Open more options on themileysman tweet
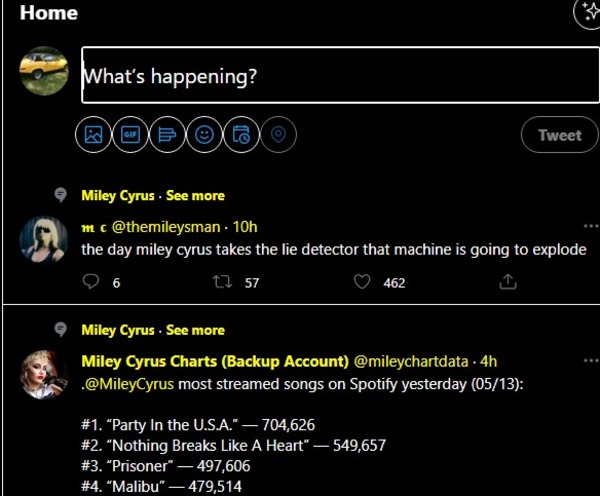Image resolution: width=600 pixels, height=496 pixels. pyautogui.click(x=590, y=227)
